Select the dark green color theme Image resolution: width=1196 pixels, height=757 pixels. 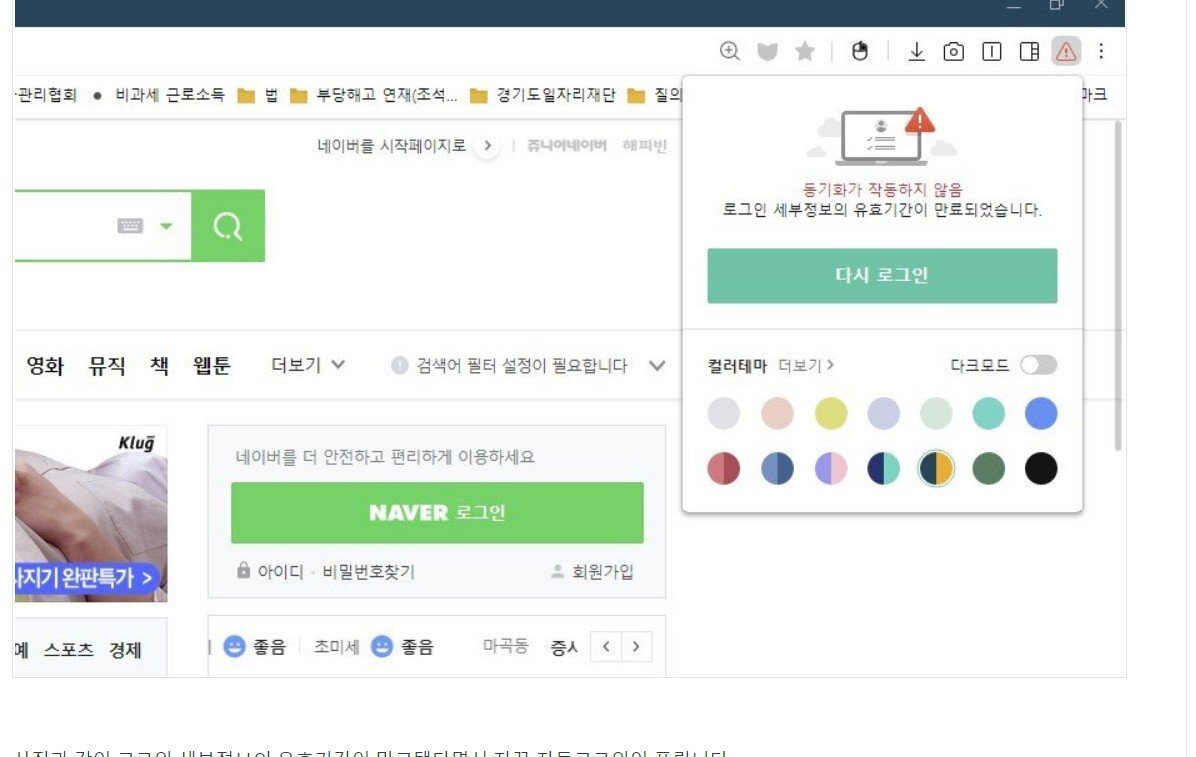[x=989, y=469]
